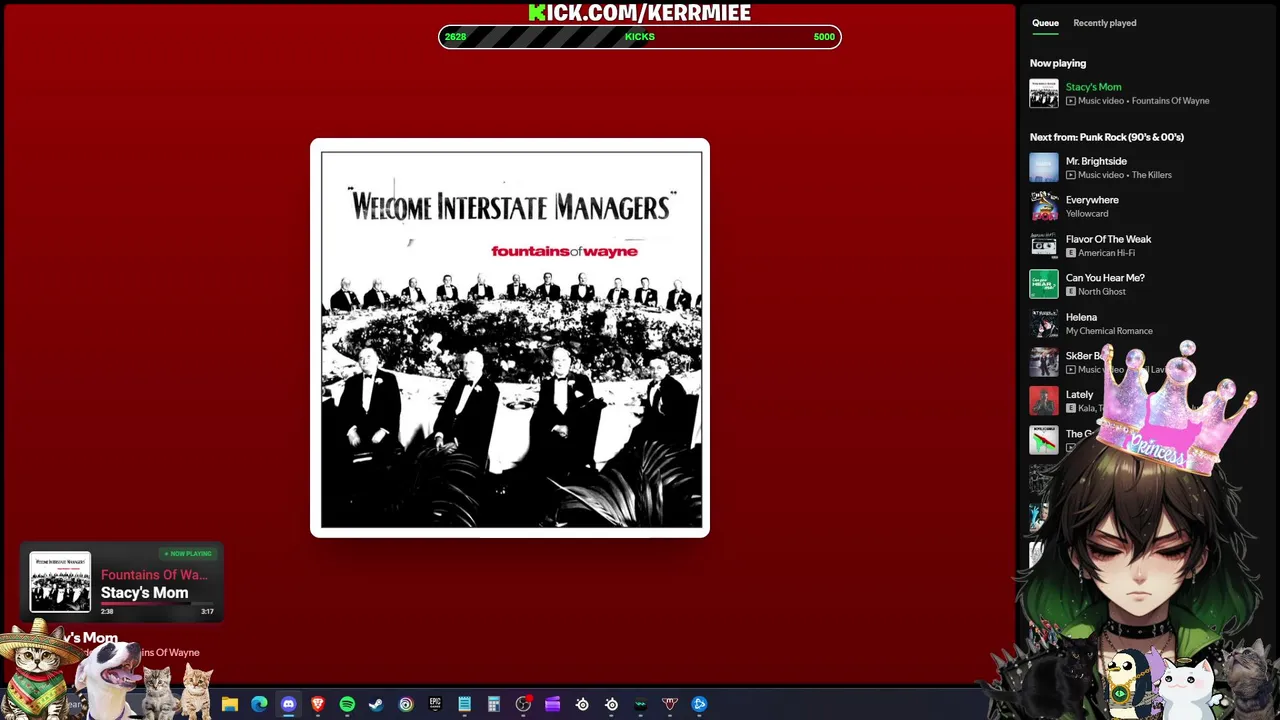Viewport: 1280px width, 720px height.
Task: Click song progress bar in Now Playing widget
Action: (x=157, y=604)
